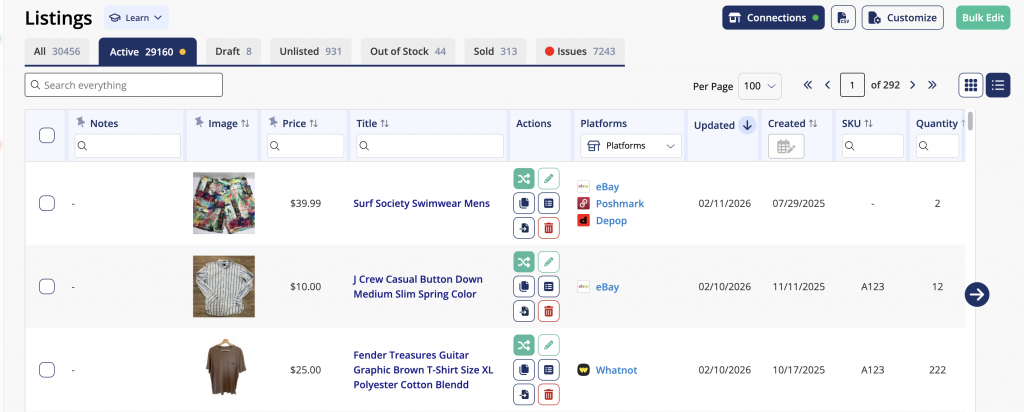Click crosslist shuffle icon for Surf Society Swimwear
Viewport: 1024px width, 412px height.
pyautogui.click(x=525, y=179)
